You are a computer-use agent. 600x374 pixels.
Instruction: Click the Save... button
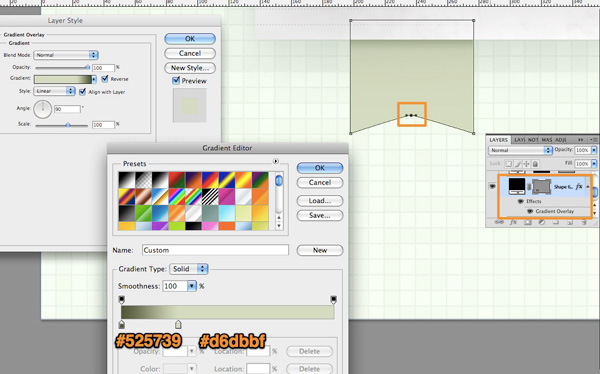[320, 216]
